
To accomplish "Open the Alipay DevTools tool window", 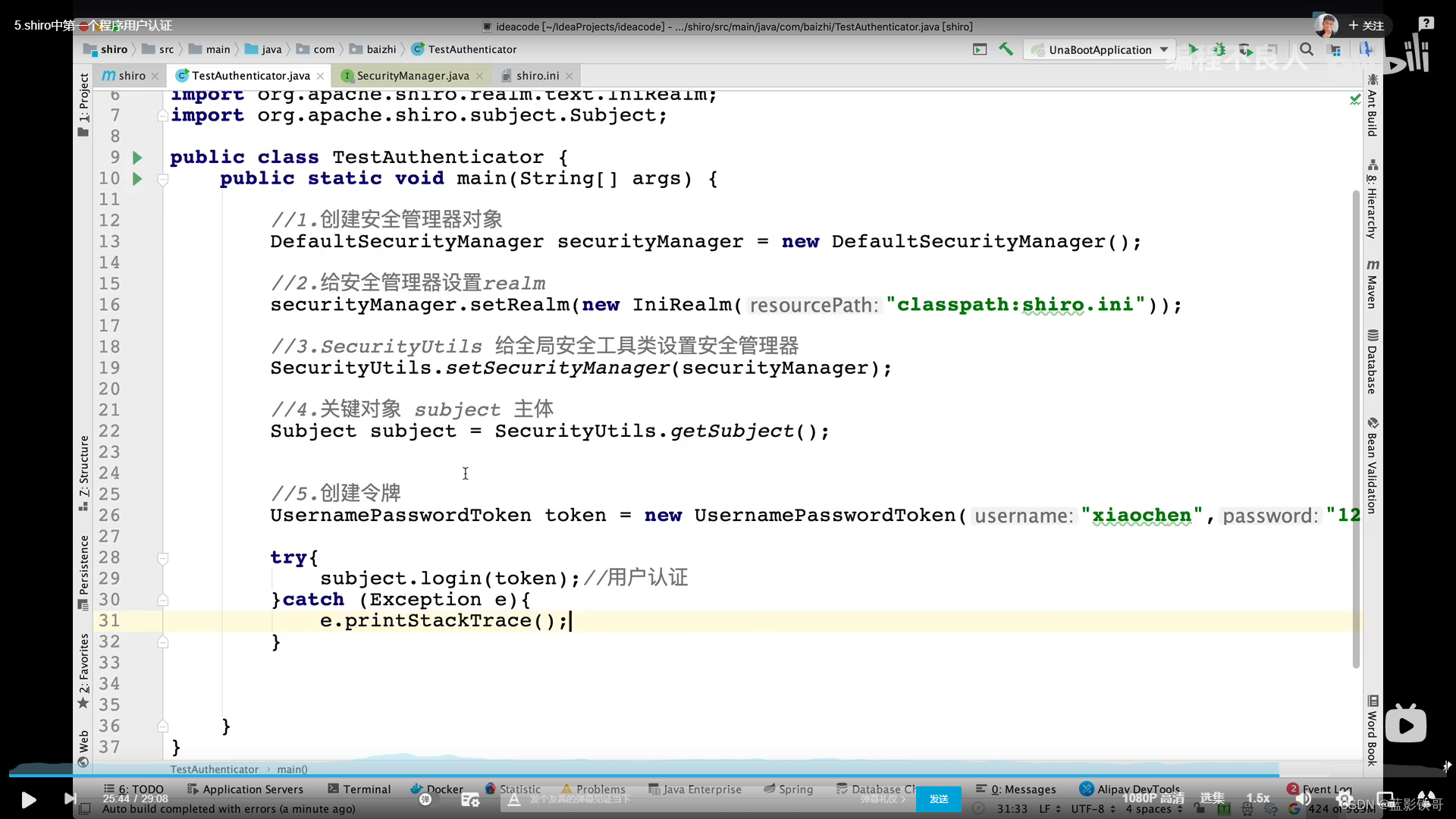I will point(1130,789).
